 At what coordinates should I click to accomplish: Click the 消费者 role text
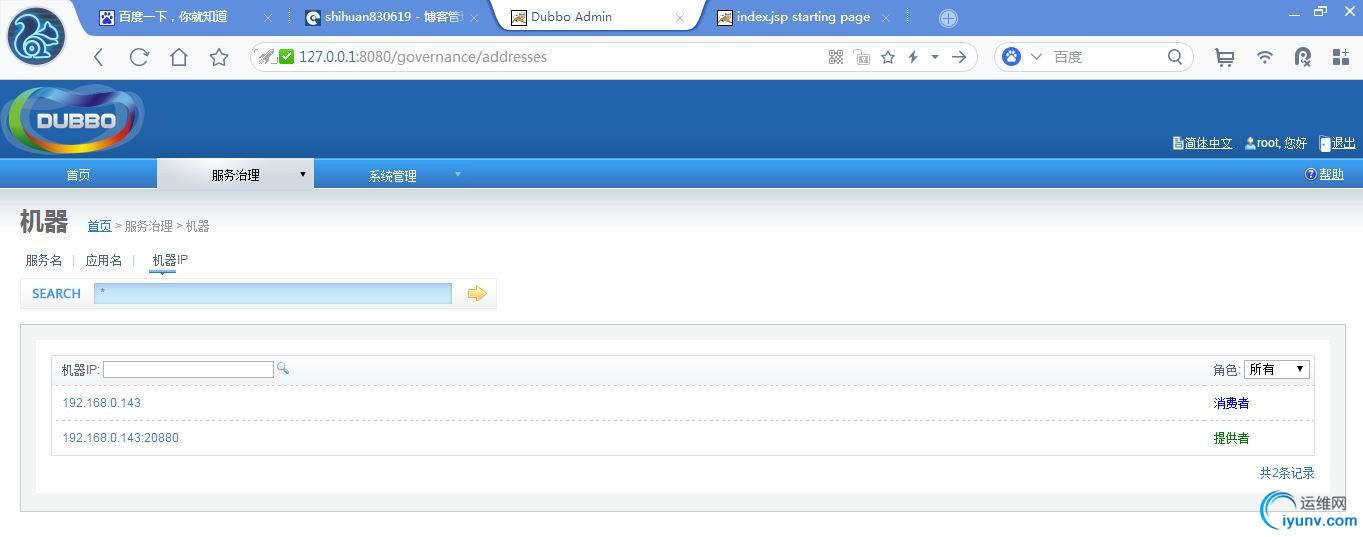click(x=1231, y=403)
